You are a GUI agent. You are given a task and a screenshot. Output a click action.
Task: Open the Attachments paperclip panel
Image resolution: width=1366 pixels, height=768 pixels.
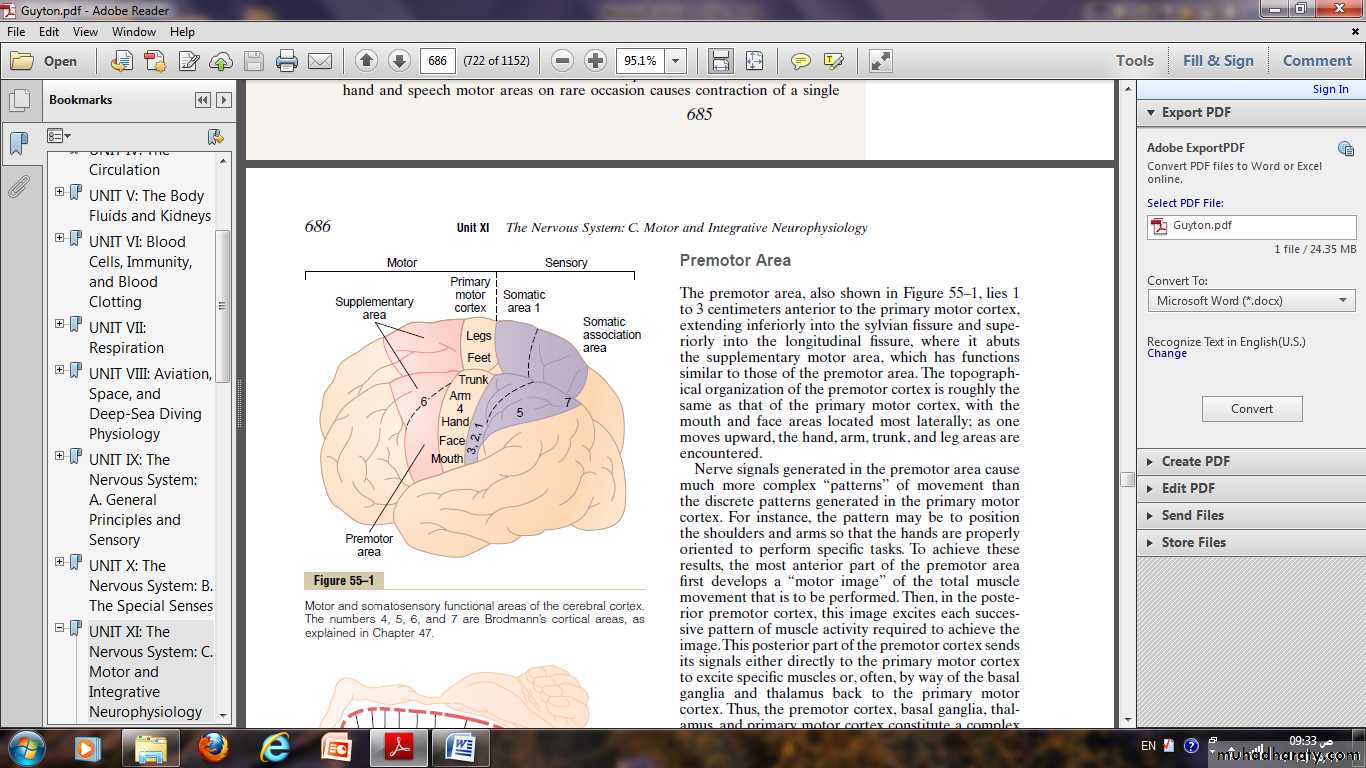coord(18,187)
